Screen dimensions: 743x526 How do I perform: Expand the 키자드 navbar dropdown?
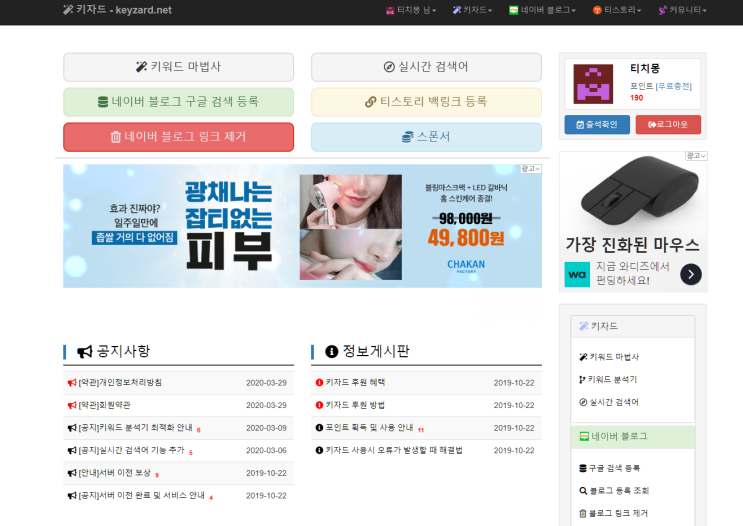472,10
